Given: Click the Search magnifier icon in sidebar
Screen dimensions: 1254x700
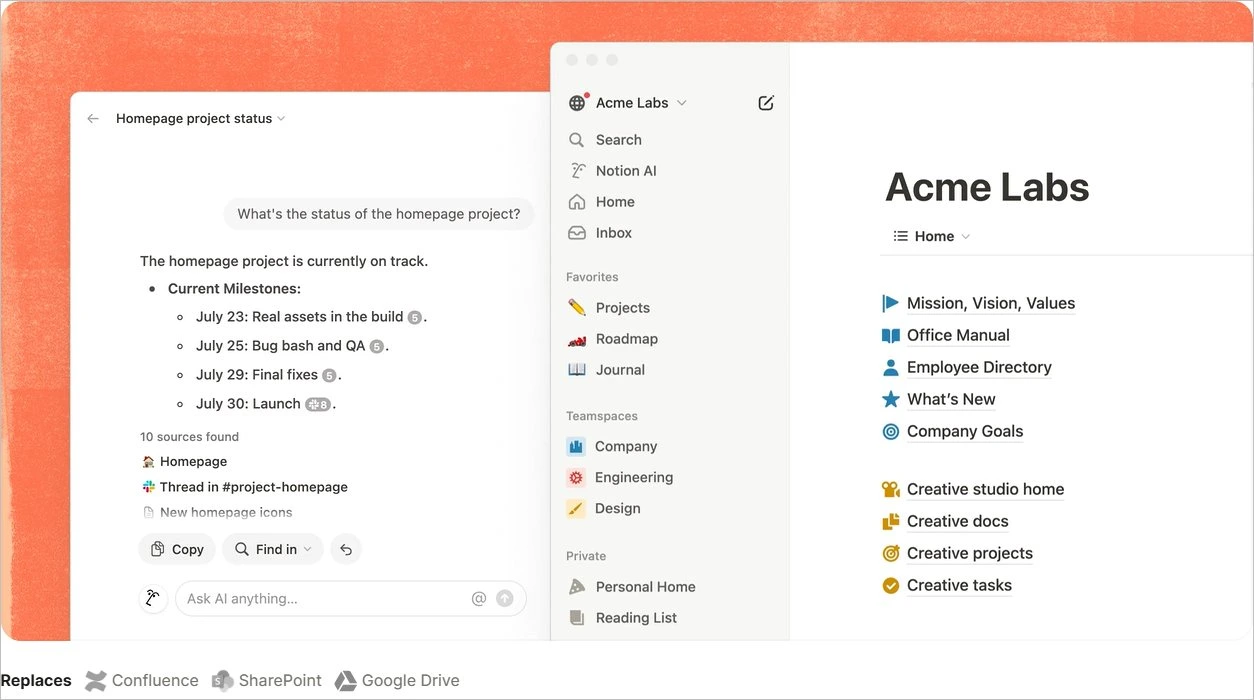Looking at the screenshot, I should [577, 140].
